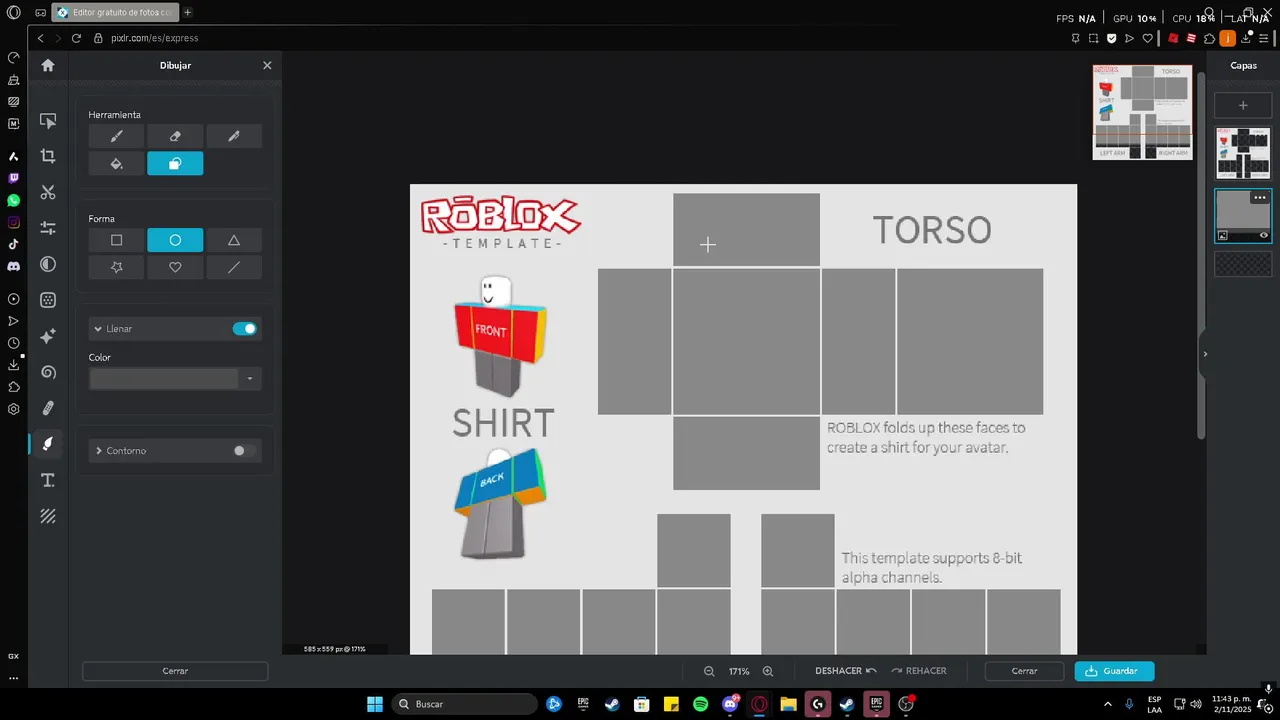
Task: Open the text tool in left toolbar
Action: [x=48, y=480]
